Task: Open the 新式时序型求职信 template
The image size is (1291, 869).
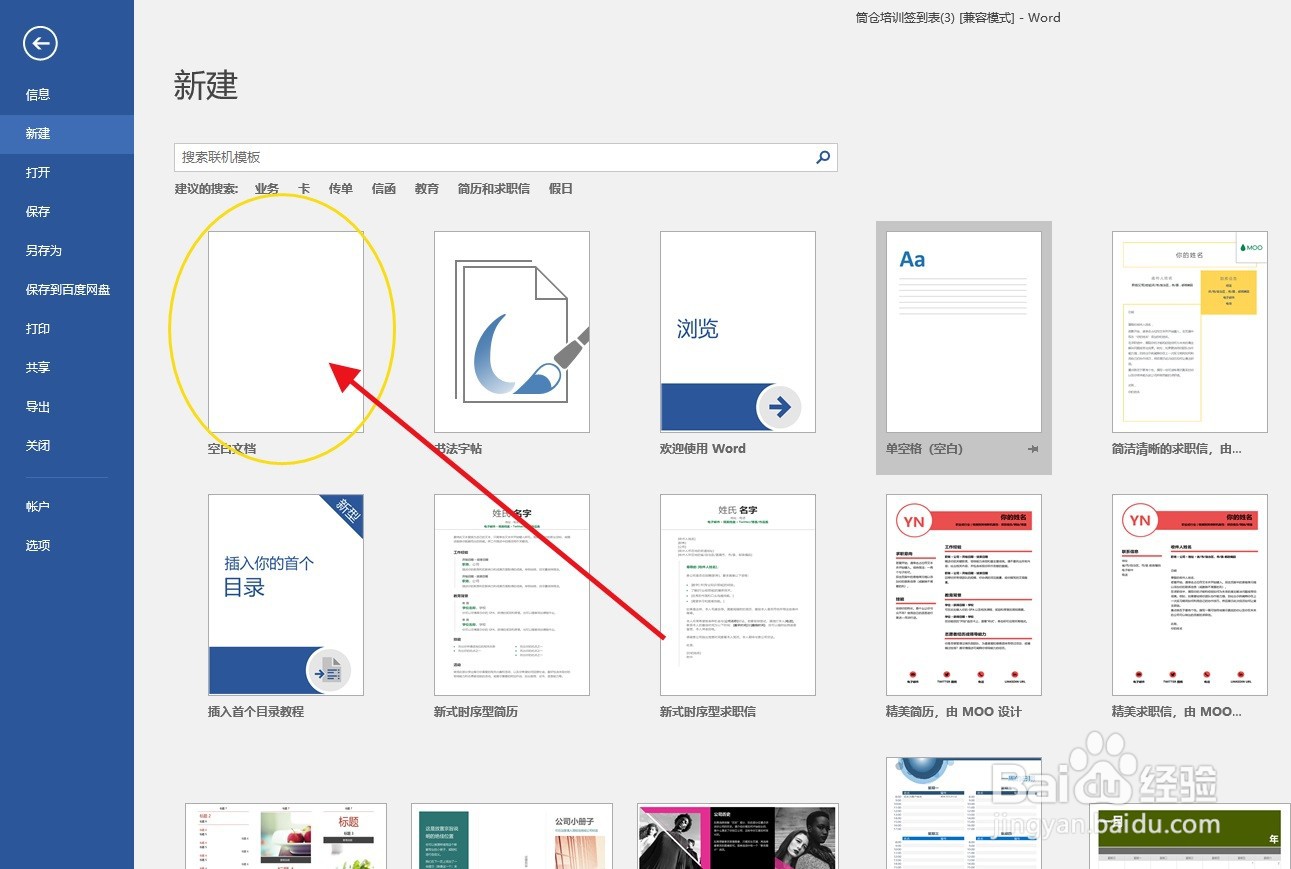Action: [738, 595]
